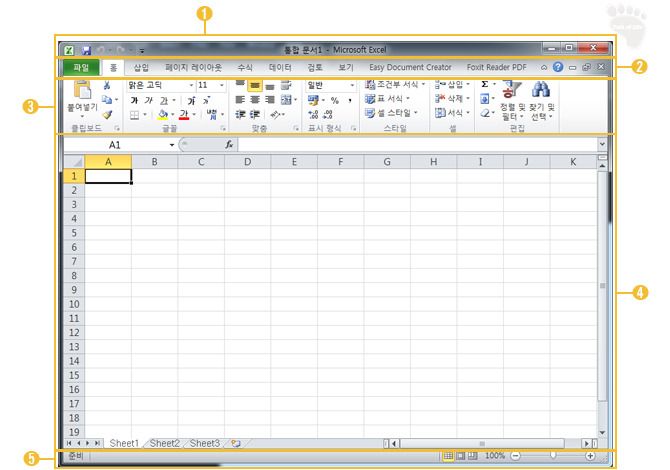670x470 pixels.
Task: Adjust the zoom slider handle
Action: point(553,456)
